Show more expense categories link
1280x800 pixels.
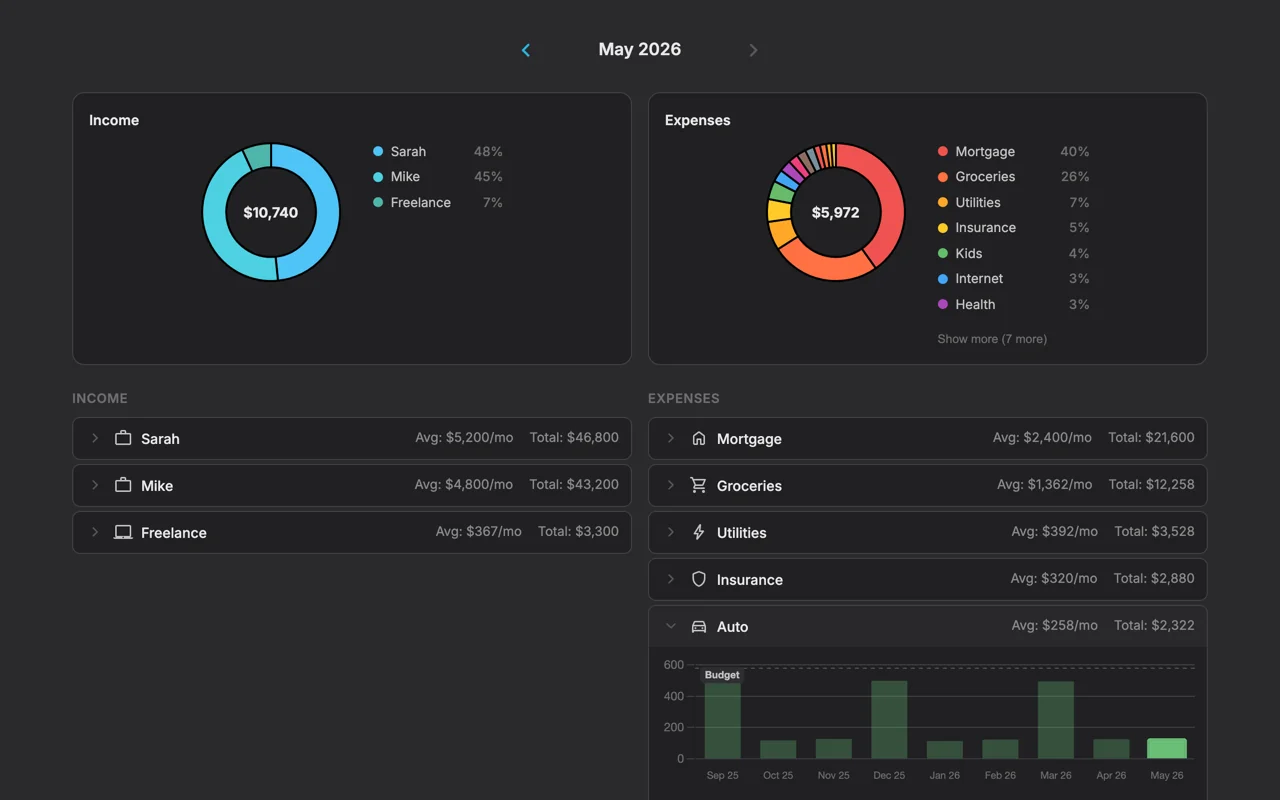tap(992, 339)
